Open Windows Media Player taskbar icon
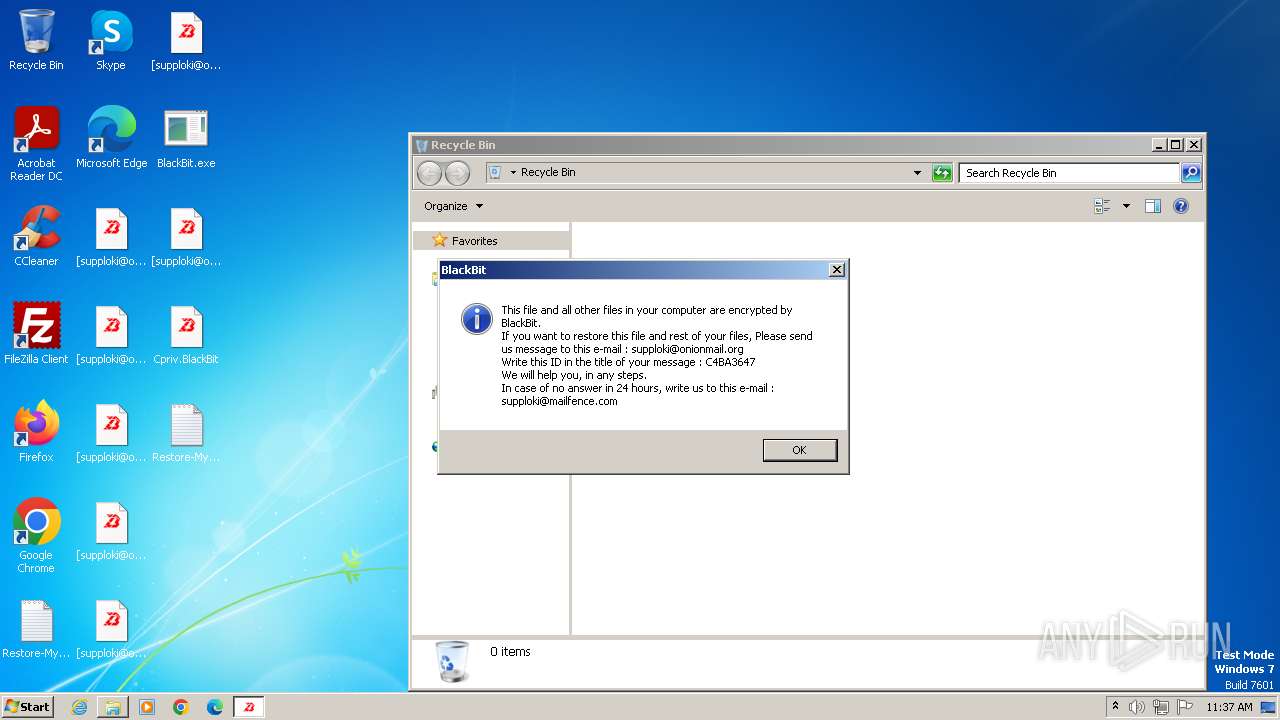 coord(147,707)
